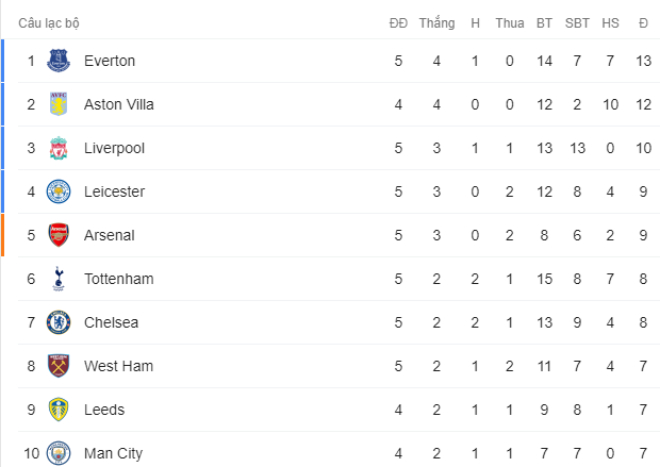660x467 pixels.
Task: Click the Câu lạc bộ column header
Action: click(49, 23)
